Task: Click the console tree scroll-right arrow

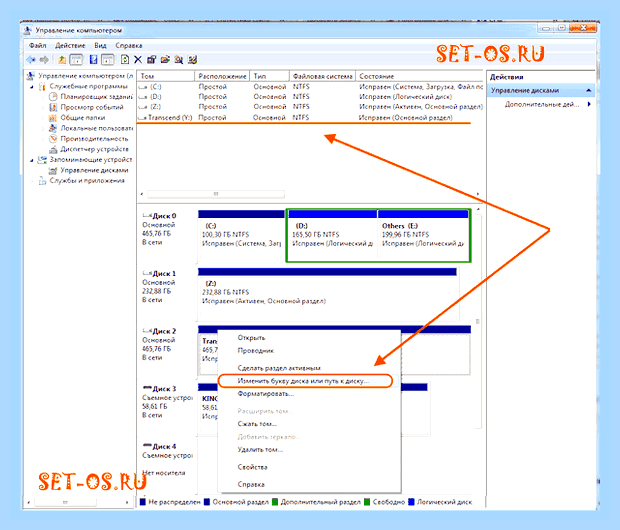Action: 127,502
